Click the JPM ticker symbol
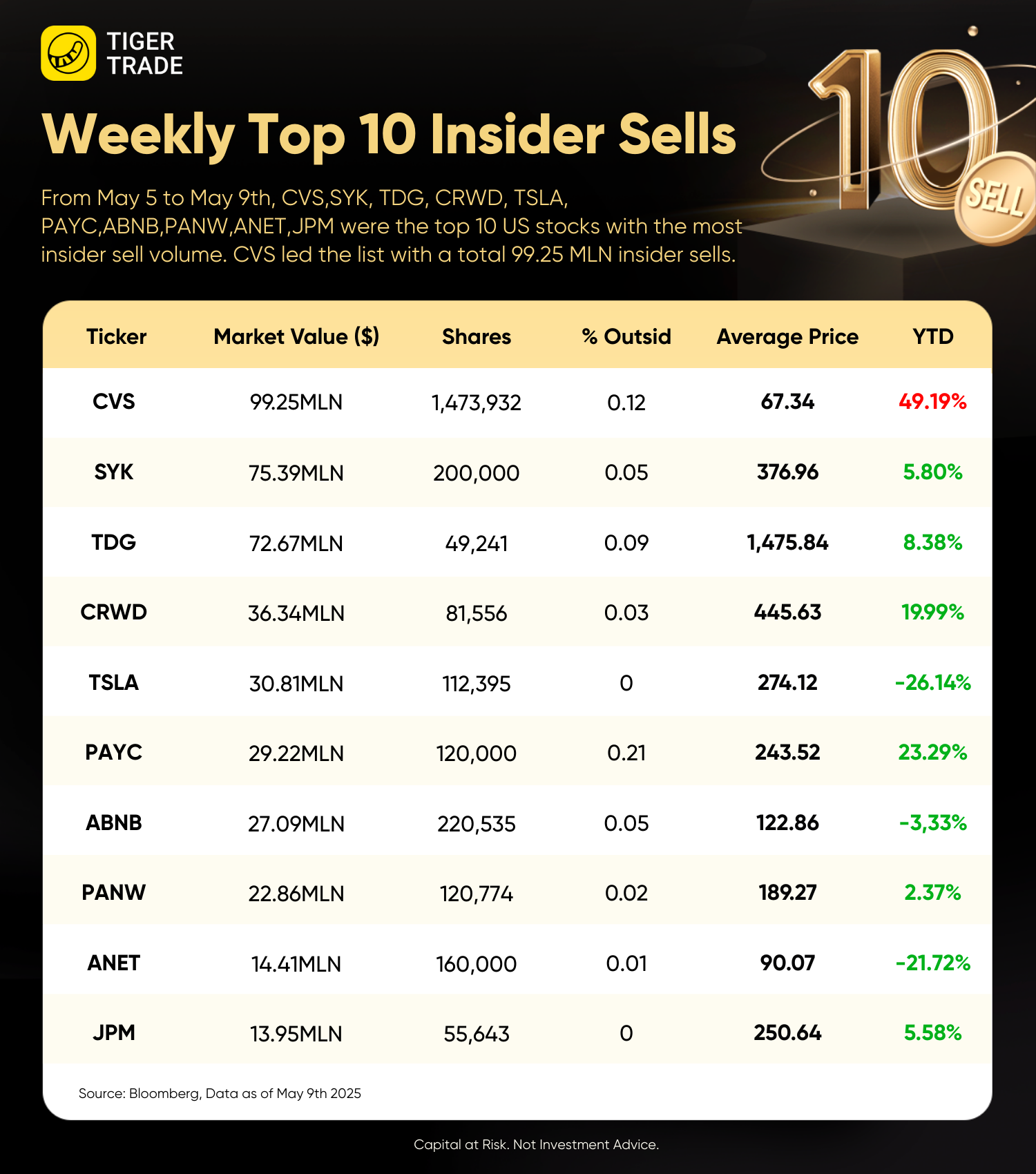 114,1032
